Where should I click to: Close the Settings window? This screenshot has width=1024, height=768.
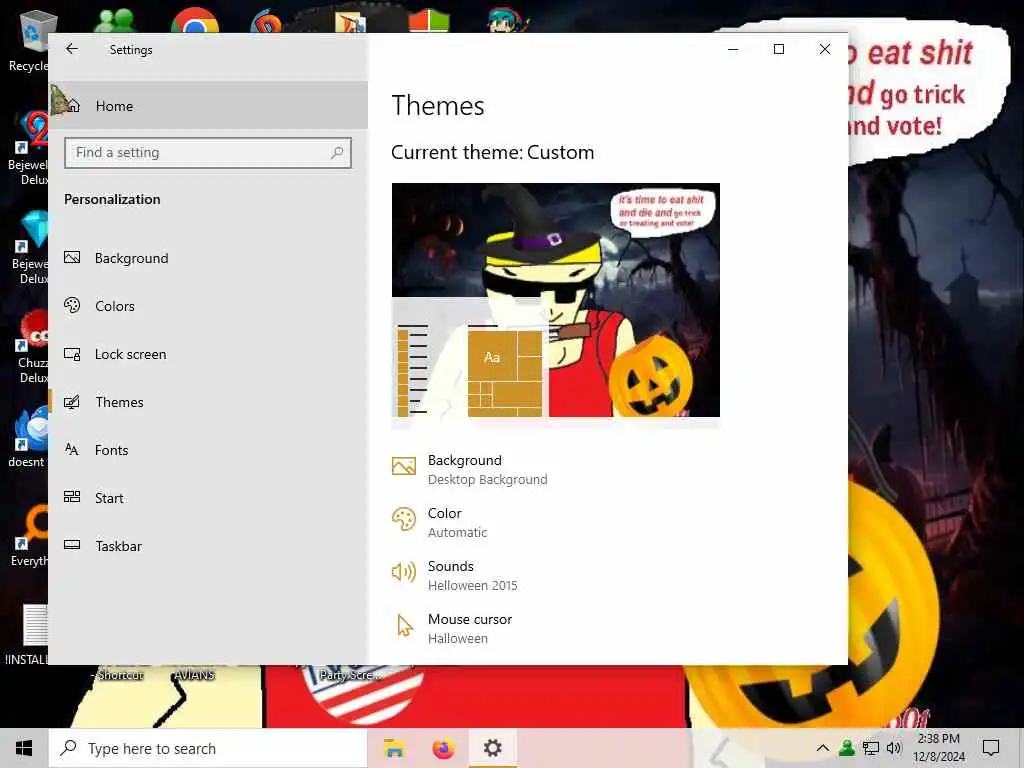click(x=825, y=49)
